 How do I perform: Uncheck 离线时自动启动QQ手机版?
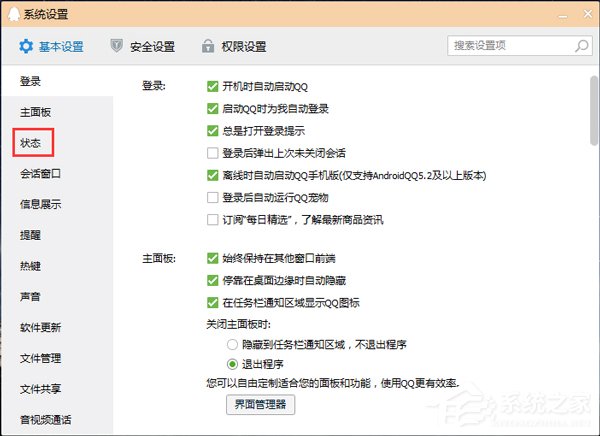(x=212, y=175)
